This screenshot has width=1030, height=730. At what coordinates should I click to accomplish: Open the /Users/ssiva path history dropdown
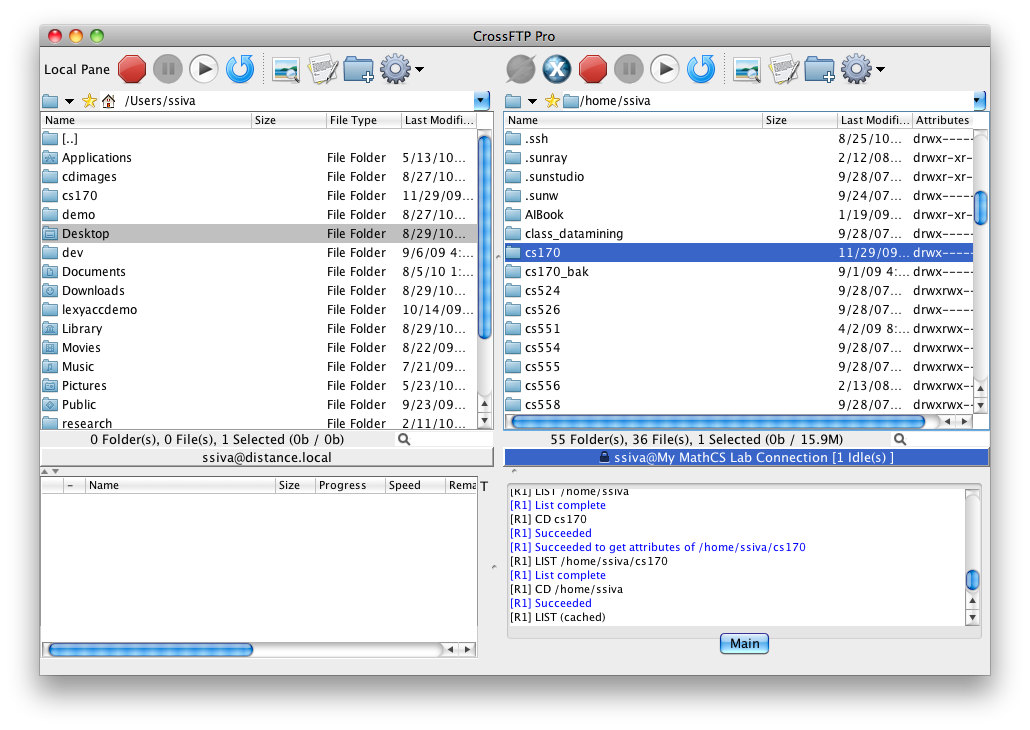[x=481, y=101]
